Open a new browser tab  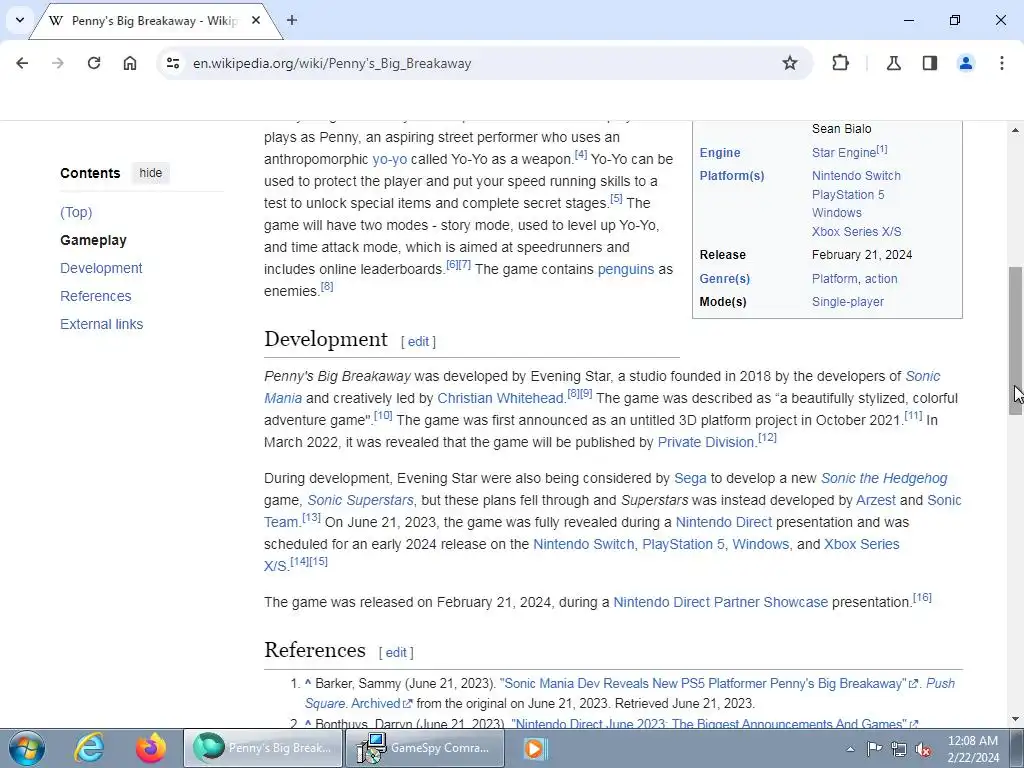click(292, 20)
